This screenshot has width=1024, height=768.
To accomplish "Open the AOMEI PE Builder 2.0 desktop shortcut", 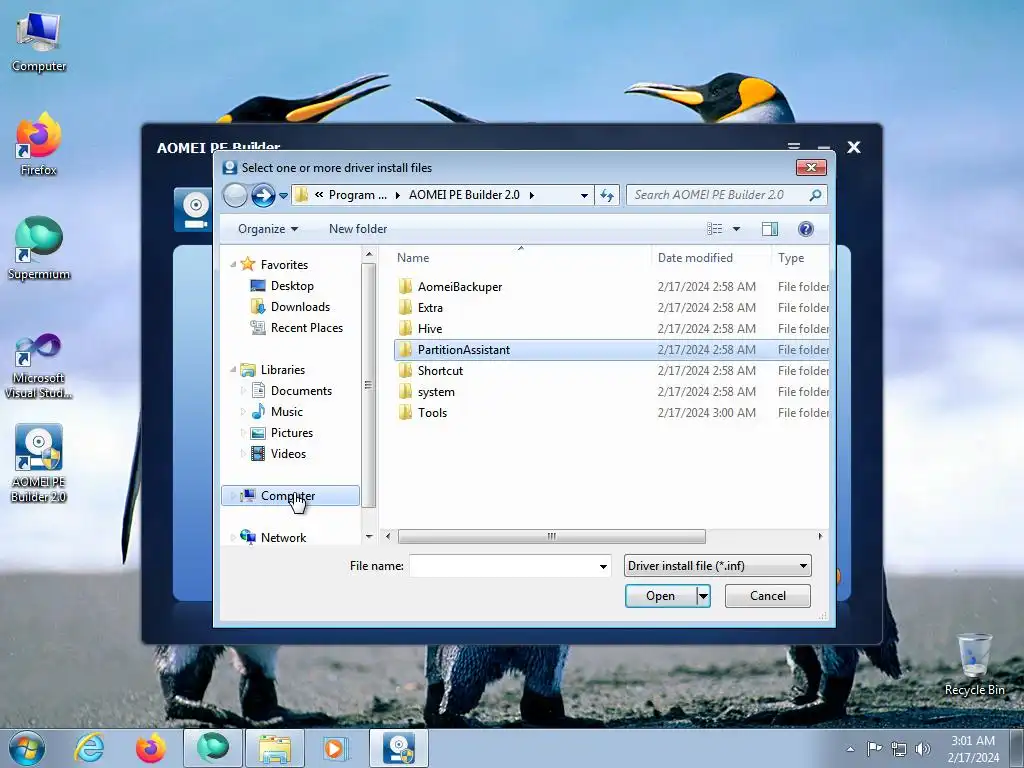I will tap(39, 464).
